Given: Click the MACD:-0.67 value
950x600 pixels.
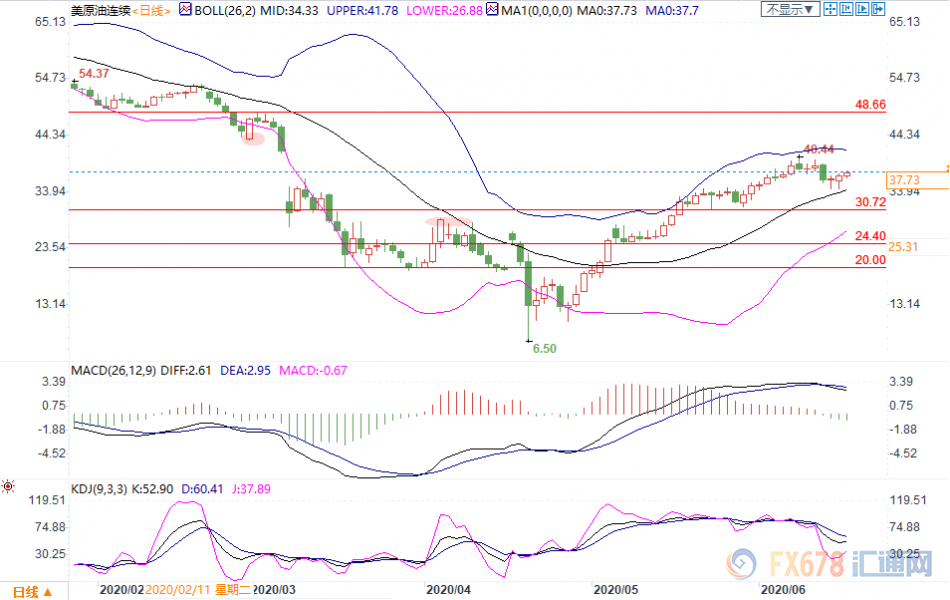Looking at the screenshot, I should pos(313,370).
